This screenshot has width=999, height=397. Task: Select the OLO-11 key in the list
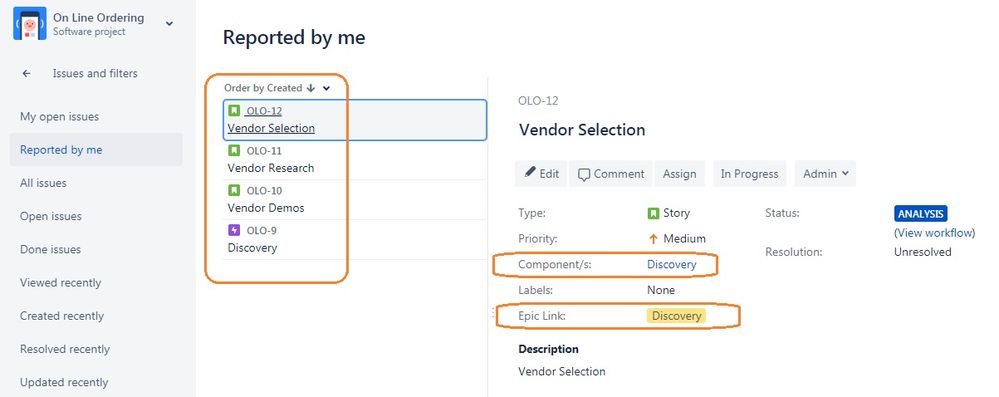tap(264, 151)
